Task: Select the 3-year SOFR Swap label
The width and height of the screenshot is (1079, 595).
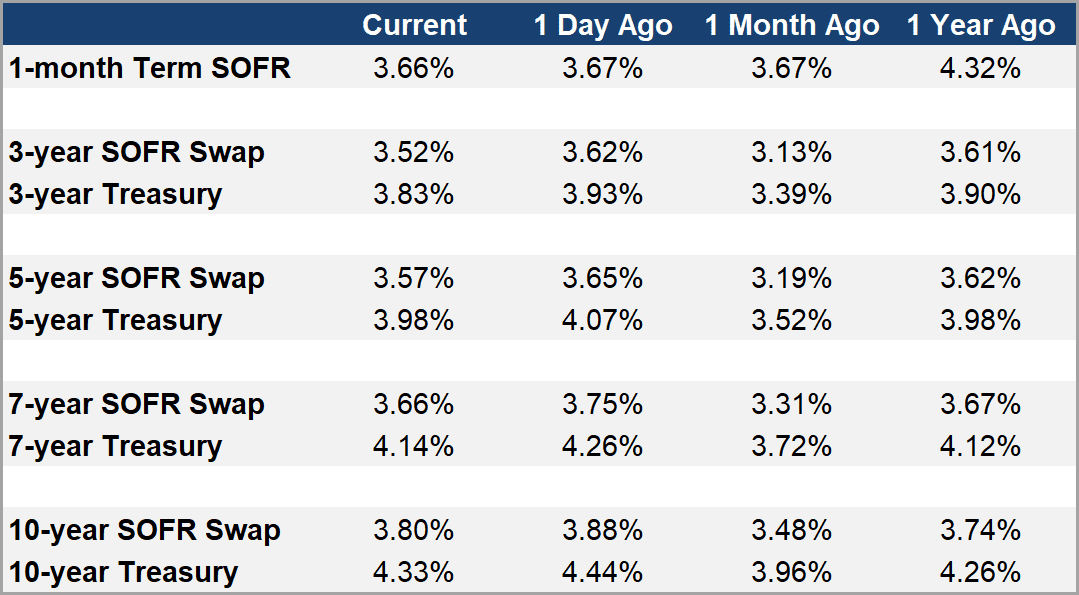Action: 137,152
